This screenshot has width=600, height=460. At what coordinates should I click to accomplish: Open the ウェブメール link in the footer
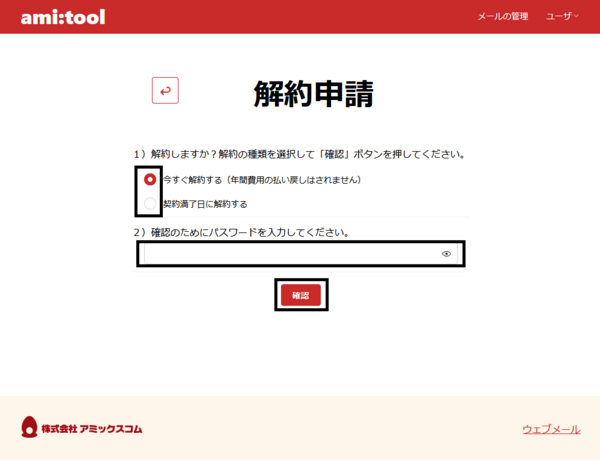pyautogui.click(x=550, y=429)
